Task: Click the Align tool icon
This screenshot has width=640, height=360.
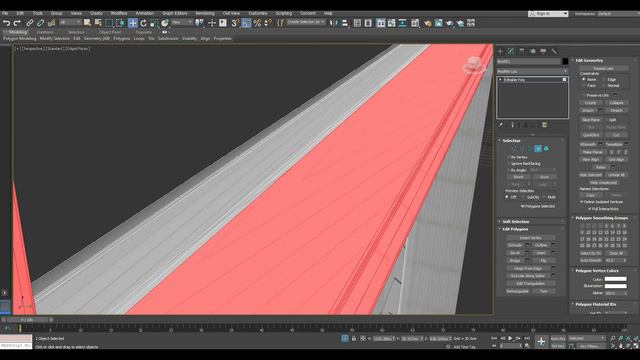Action: pyautogui.click(x=345, y=23)
